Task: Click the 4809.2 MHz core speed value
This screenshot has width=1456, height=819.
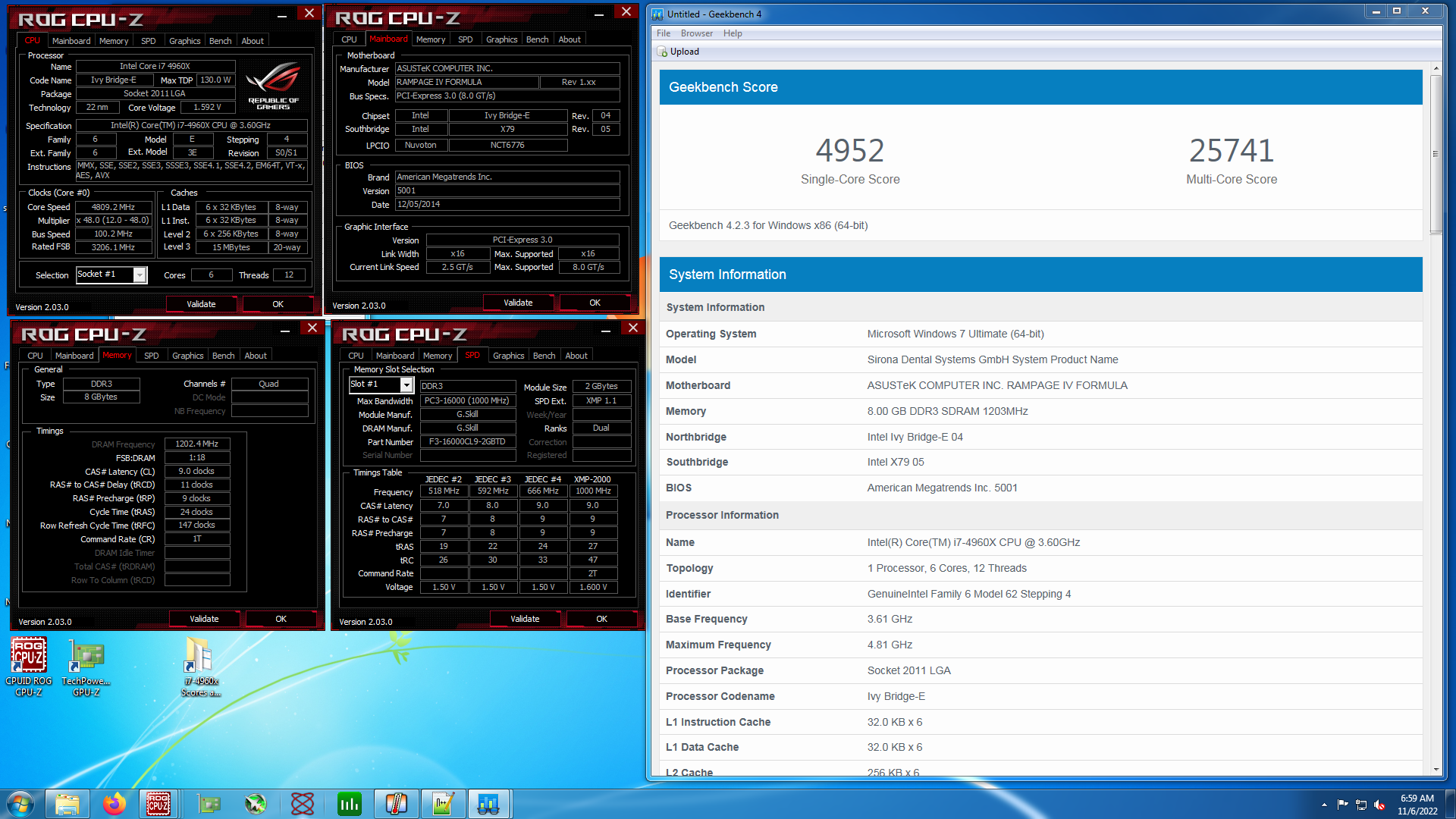Action: tap(113, 207)
